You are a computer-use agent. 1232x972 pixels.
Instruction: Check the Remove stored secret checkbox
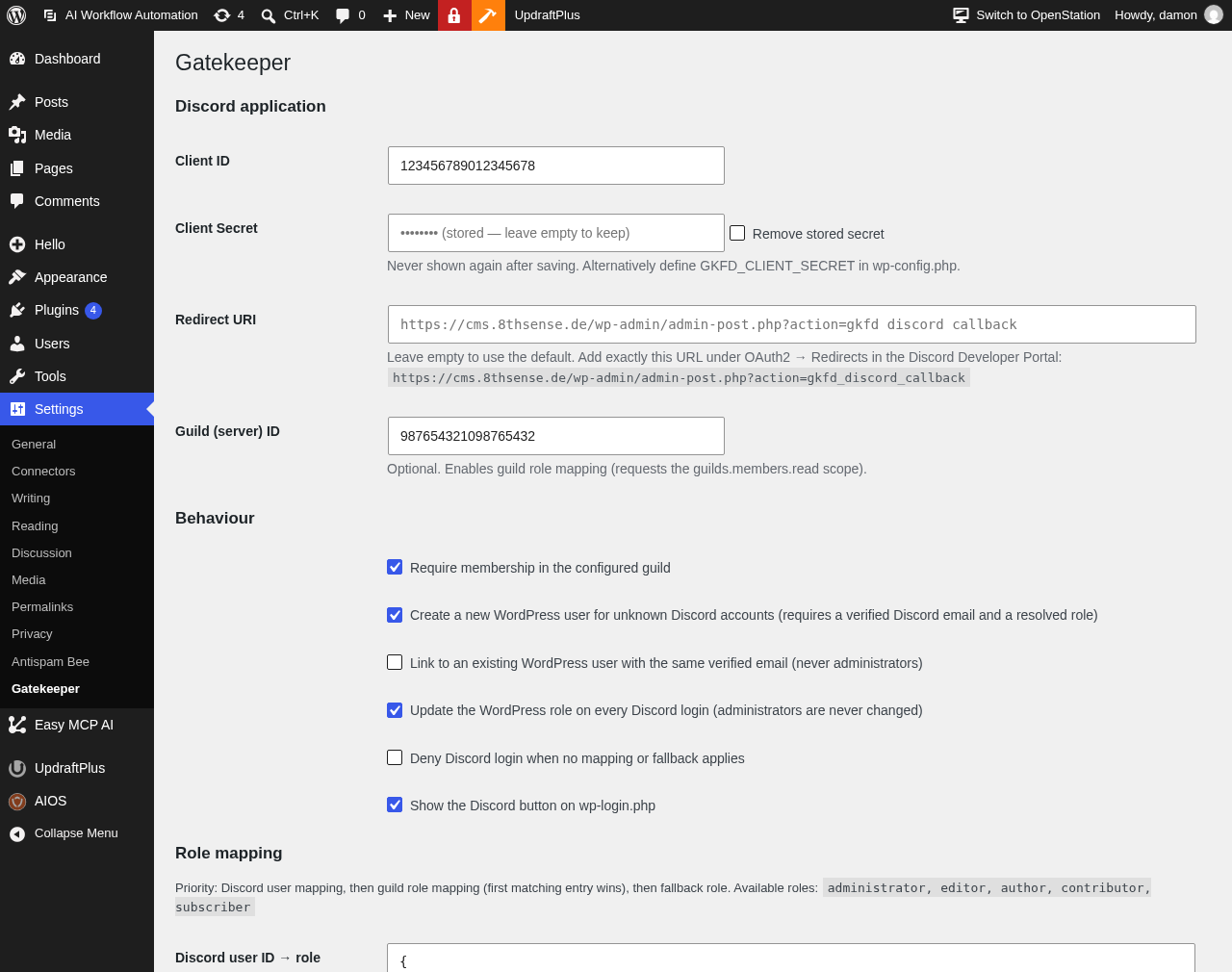click(737, 233)
